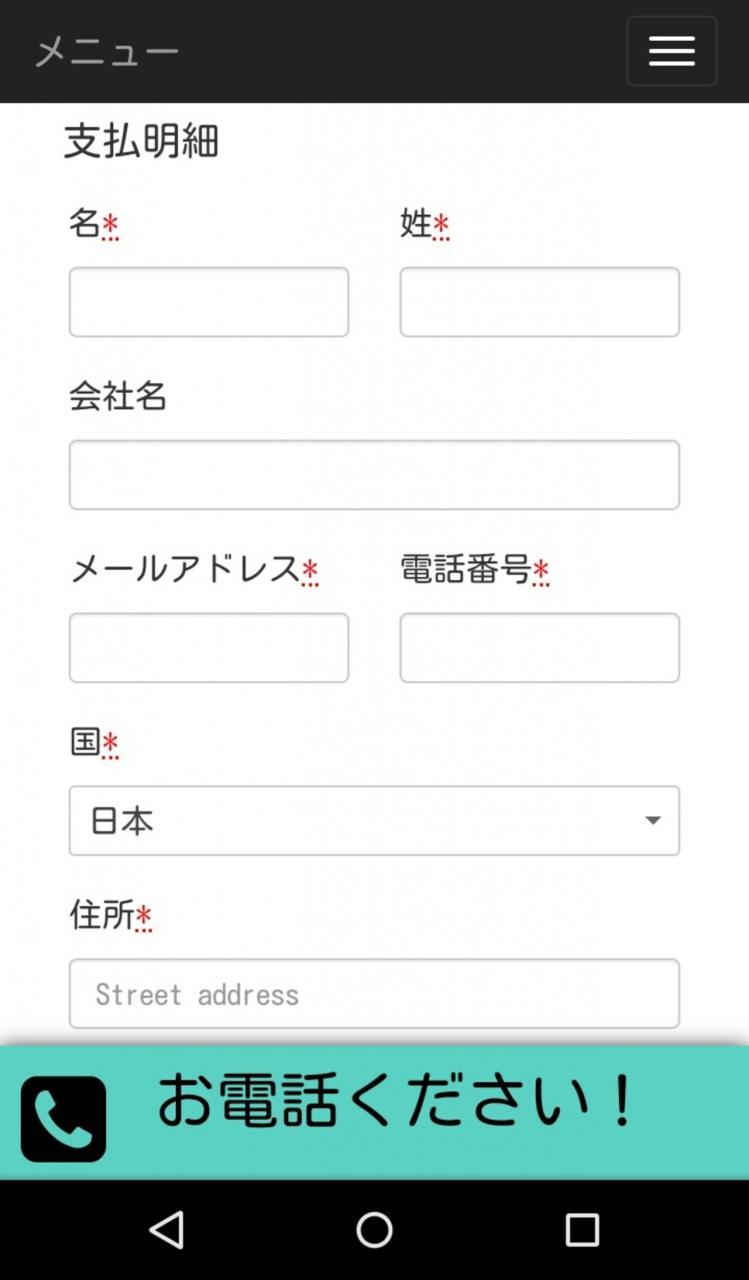Screen dimensions: 749x1280
Task: Focus the 名 first name field
Action: [x=209, y=302]
